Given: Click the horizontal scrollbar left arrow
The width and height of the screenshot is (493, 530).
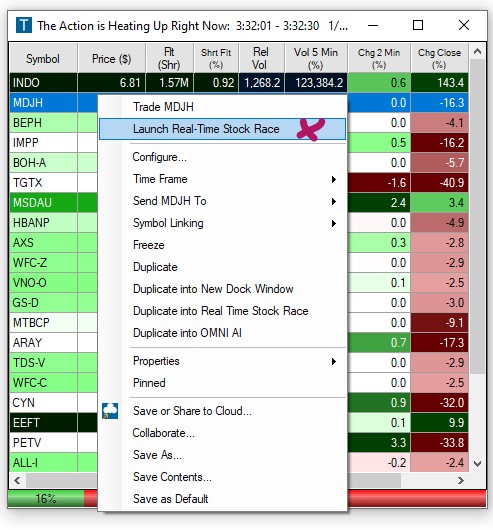Looking at the screenshot, I should tap(18, 480).
